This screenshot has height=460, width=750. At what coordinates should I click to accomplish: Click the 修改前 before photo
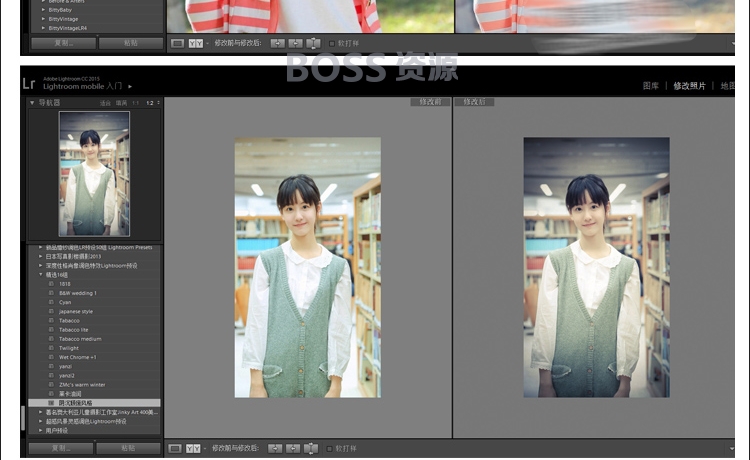click(308, 267)
